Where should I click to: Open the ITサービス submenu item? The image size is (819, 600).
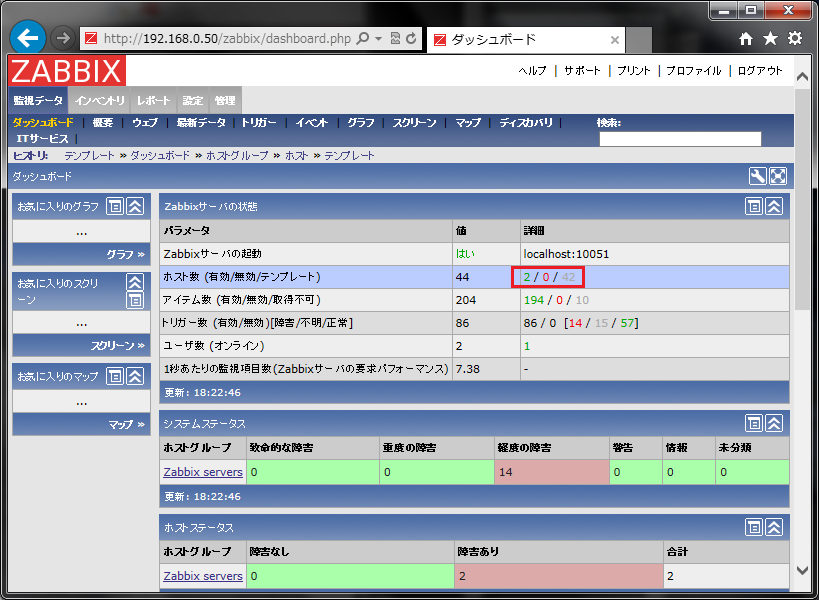[x=42, y=138]
